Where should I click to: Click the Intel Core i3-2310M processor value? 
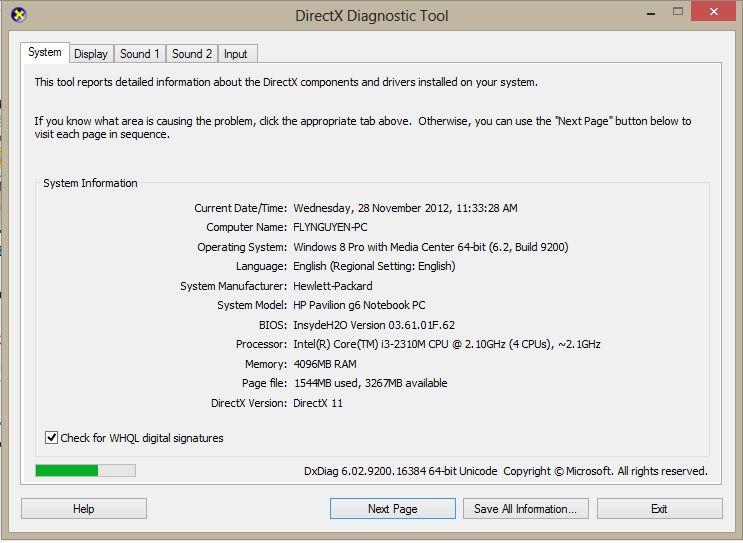click(x=447, y=344)
